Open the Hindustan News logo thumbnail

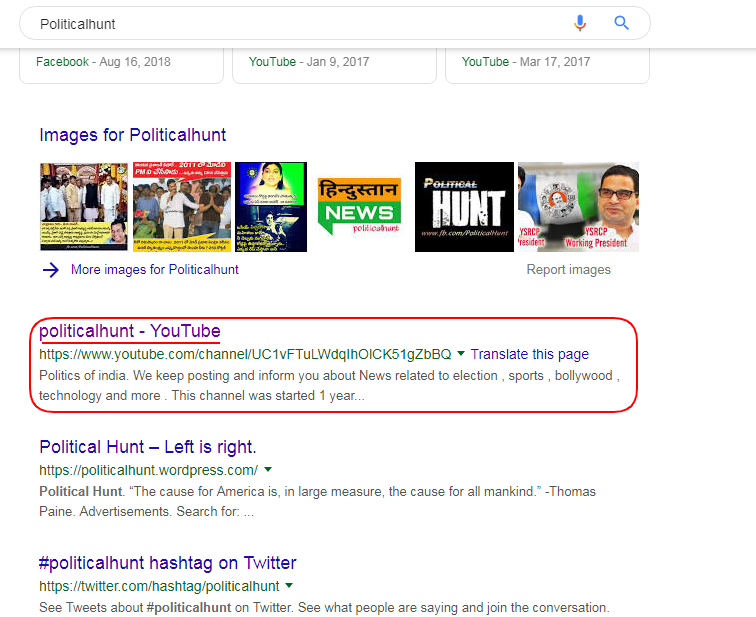click(360, 207)
